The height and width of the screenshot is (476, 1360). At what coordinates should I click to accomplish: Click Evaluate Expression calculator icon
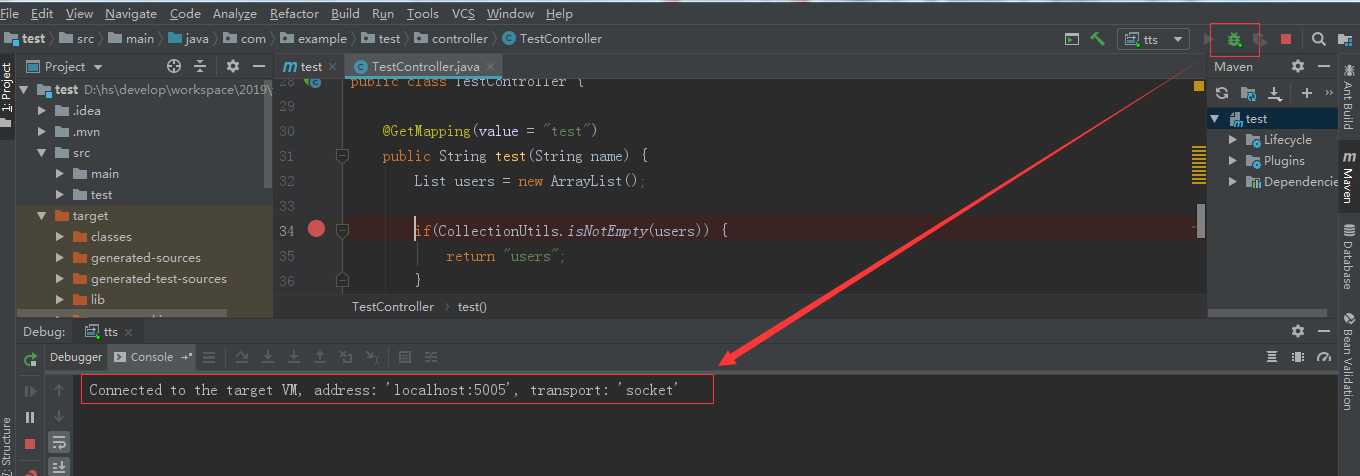pyautogui.click(x=405, y=357)
